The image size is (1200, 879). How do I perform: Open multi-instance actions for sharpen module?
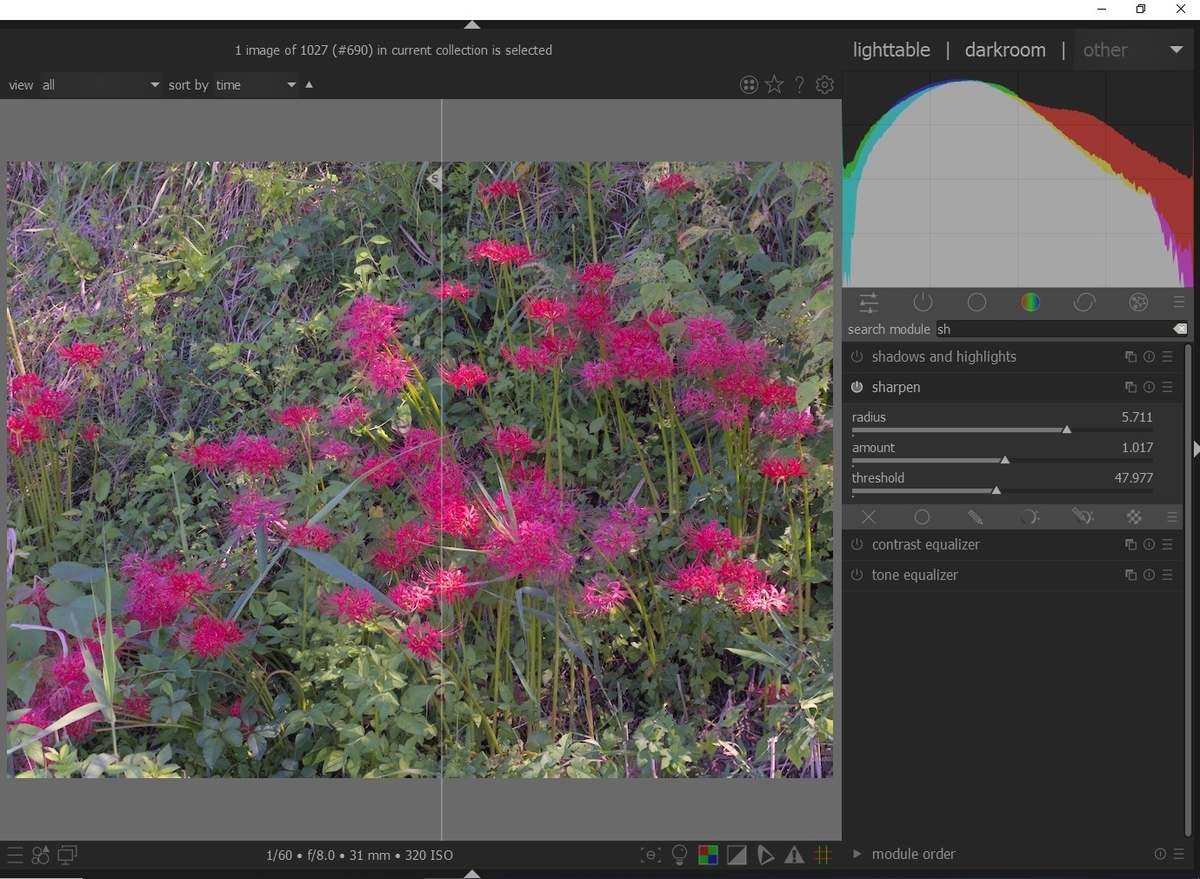pyautogui.click(x=1130, y=387)
